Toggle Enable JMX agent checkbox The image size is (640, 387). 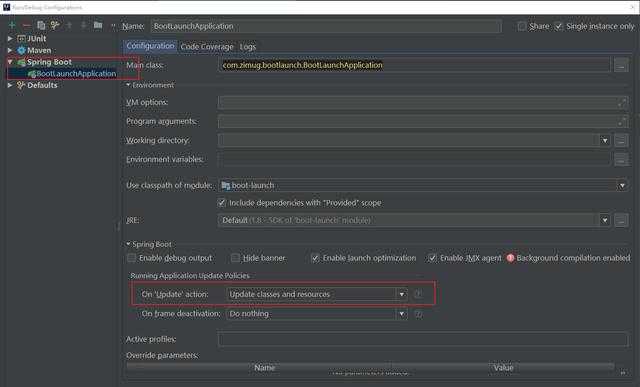pyautogui.click(x=432, y=258)
